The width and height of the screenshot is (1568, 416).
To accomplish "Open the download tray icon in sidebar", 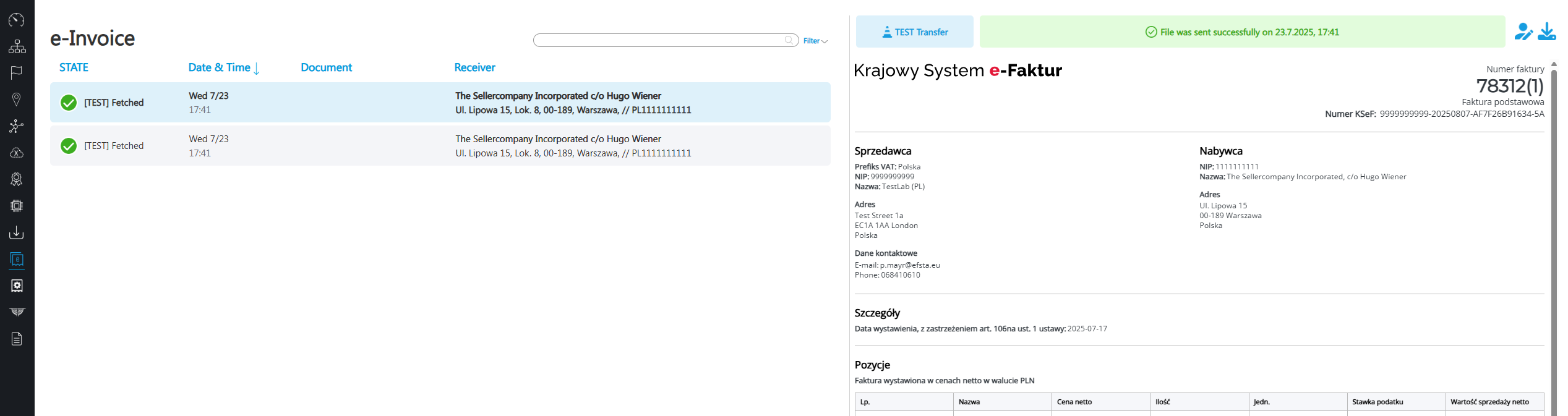I will 17,232.
